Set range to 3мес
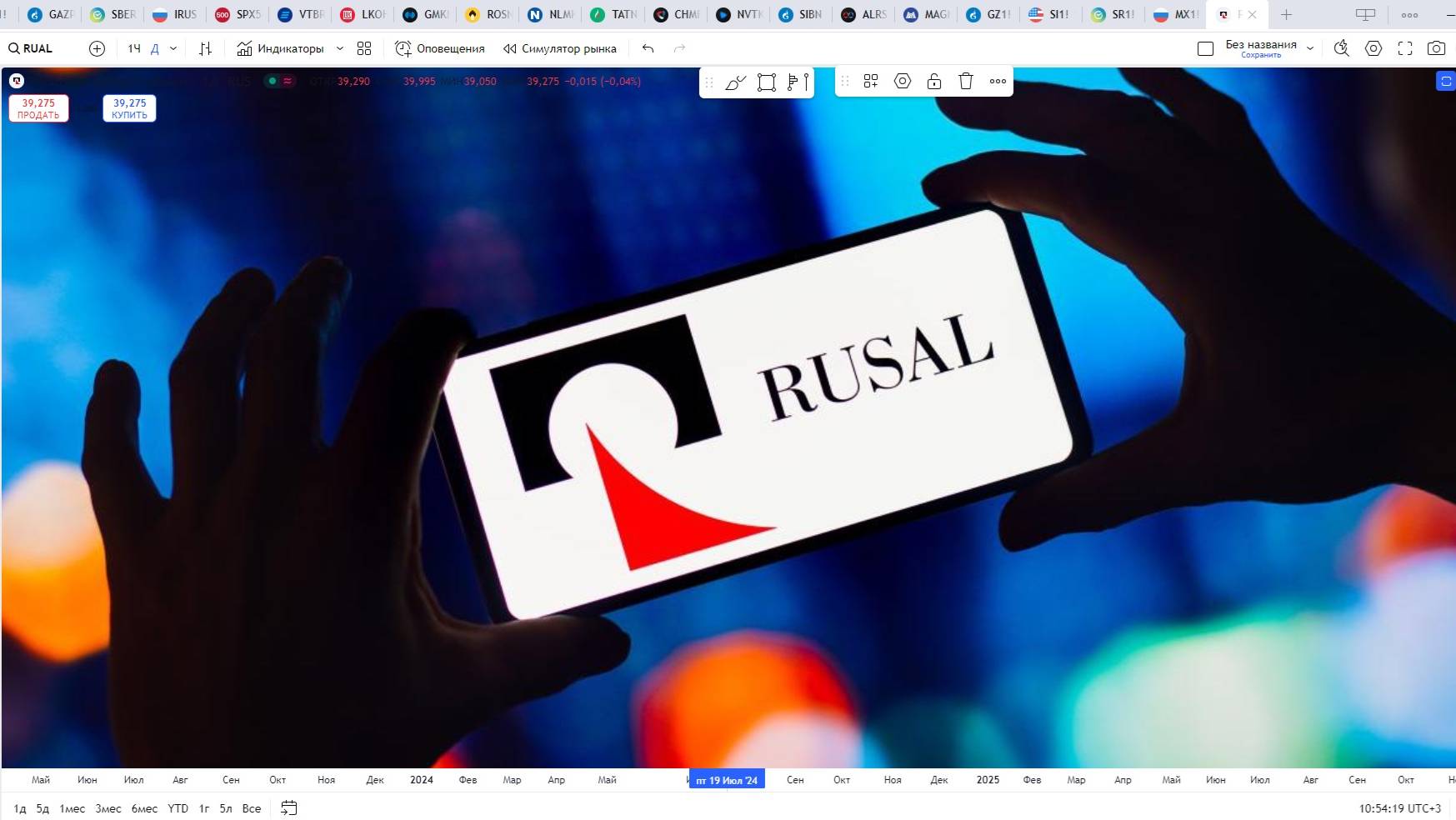Image resolution: width=1456 pixels, height=820 pixels. pyautogui.click(x=108, y=808)
